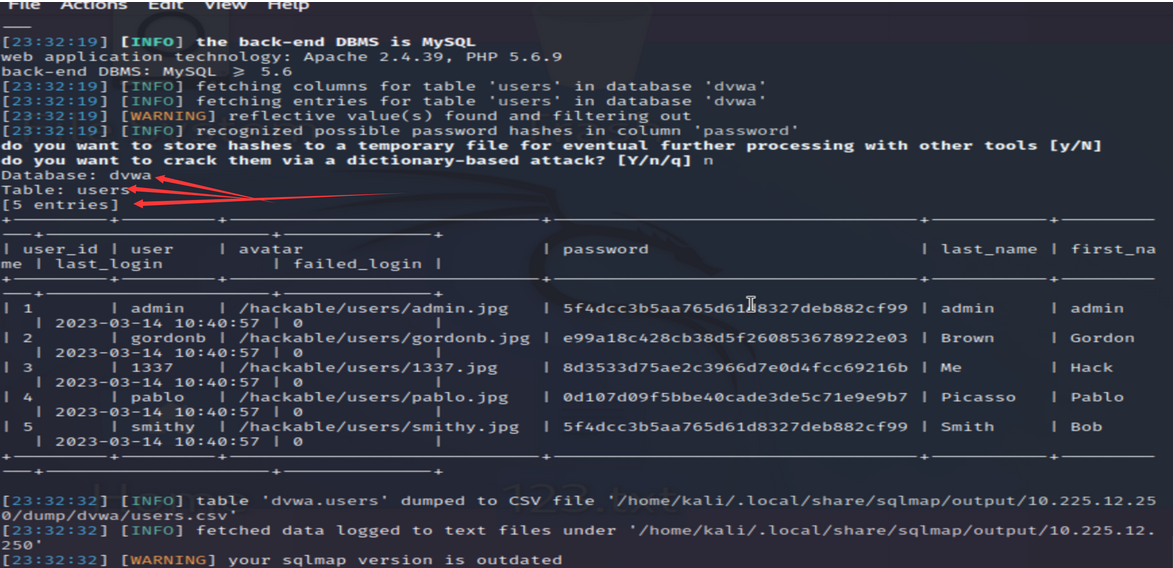The image size is (1173, 568).
Task: Click the '/hackable/users/1337.jpg' avatar path
Action: [368, 367]
